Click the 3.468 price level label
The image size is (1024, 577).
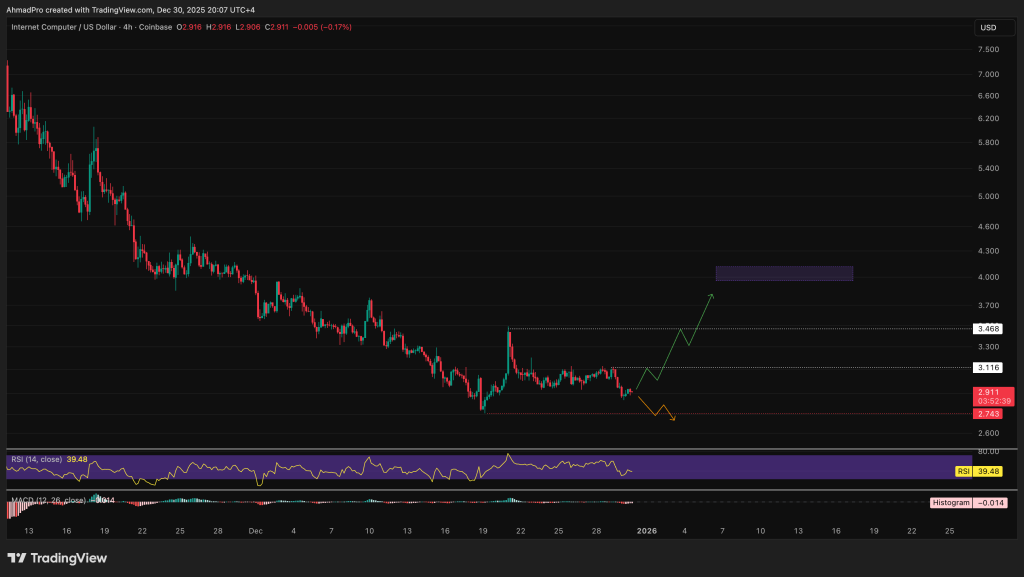coord(988,328)
